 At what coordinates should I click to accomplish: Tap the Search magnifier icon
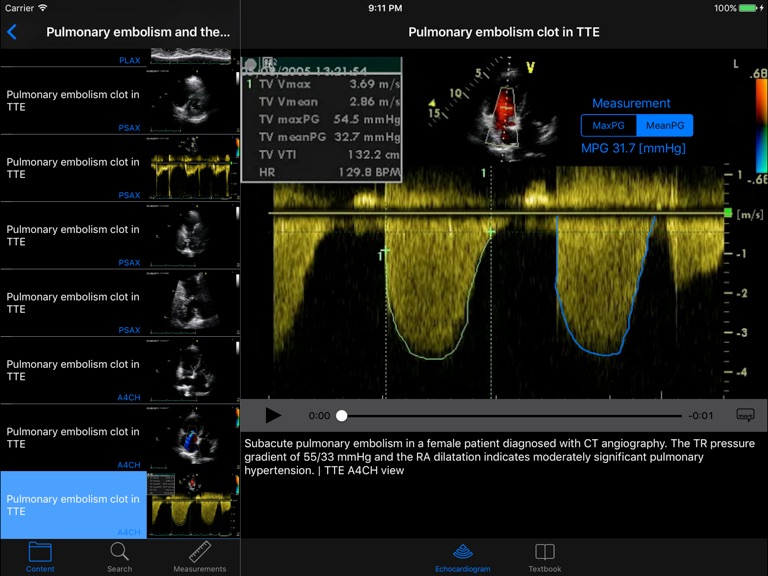coord(120,552)
